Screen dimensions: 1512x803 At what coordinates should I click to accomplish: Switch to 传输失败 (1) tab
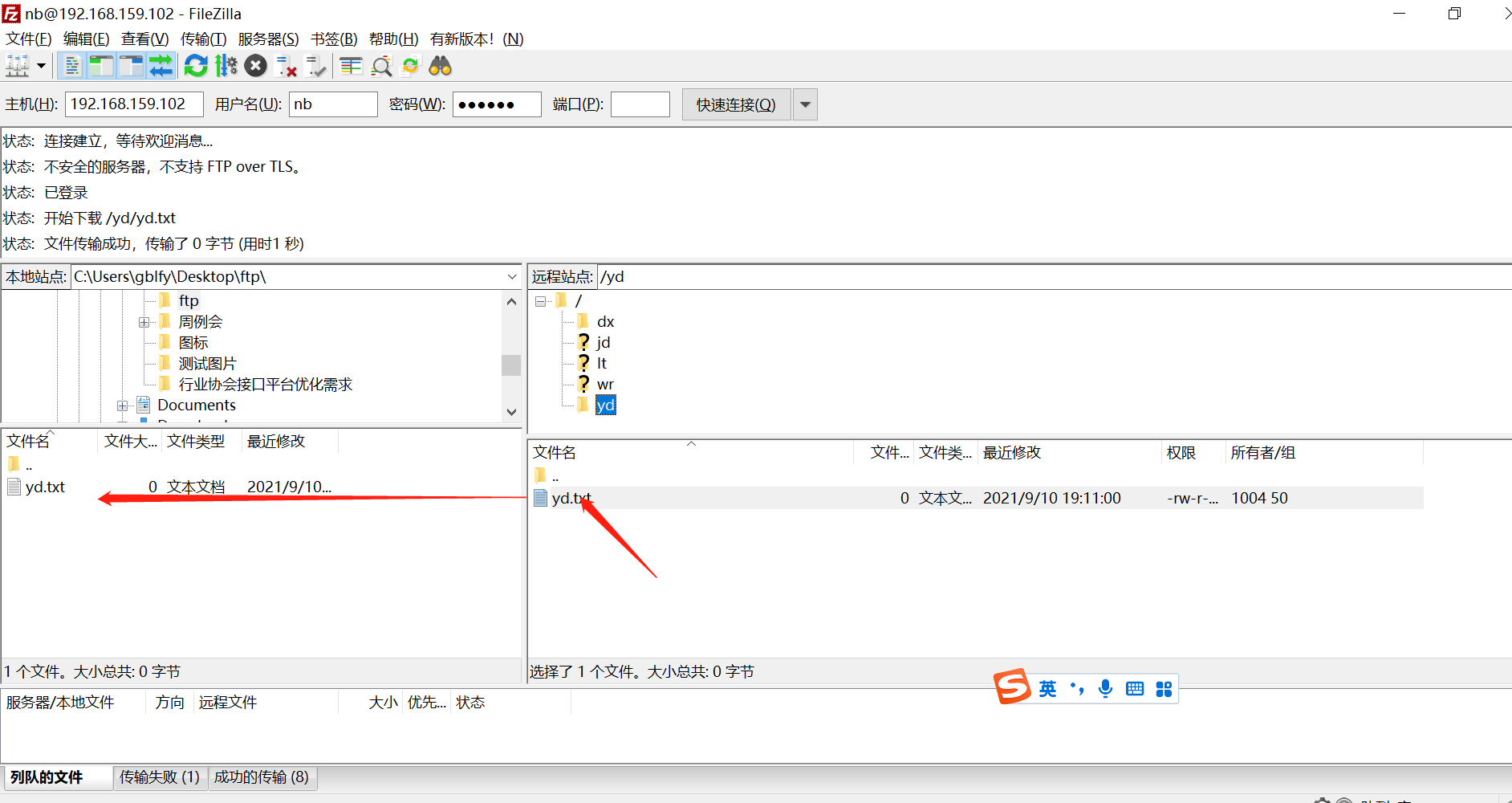tap(160, 777)
